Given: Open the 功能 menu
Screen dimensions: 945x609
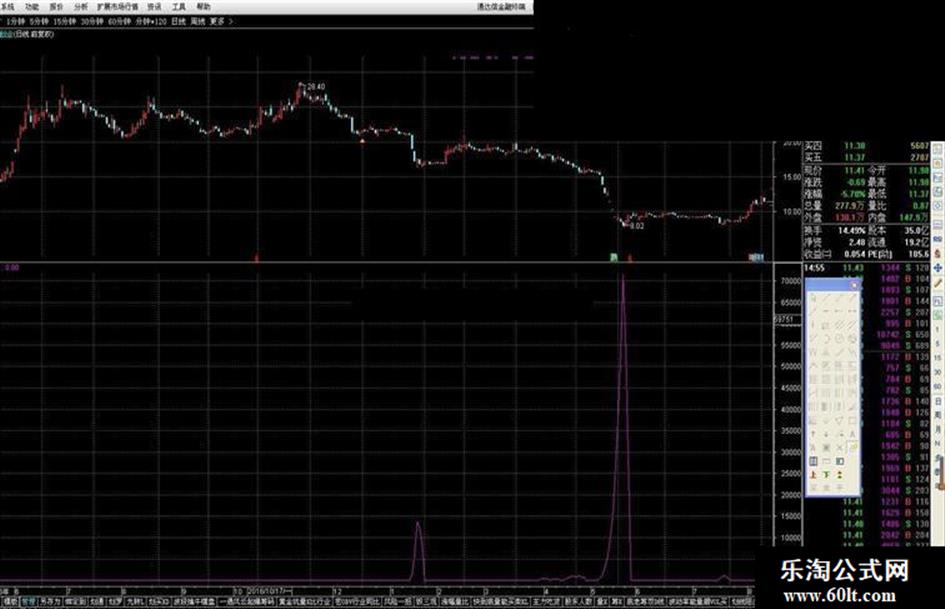Looking at the screenshot, I should (31, 7).
